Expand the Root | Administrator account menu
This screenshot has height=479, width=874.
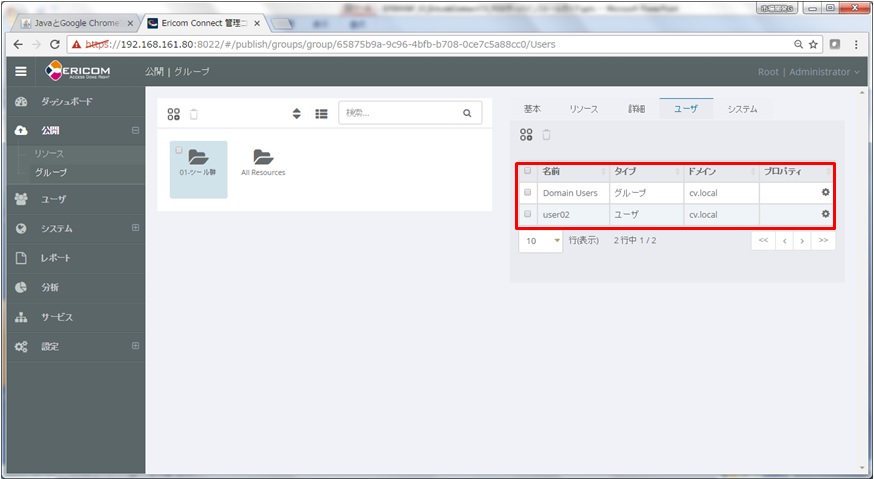click(x=809, y=72)
